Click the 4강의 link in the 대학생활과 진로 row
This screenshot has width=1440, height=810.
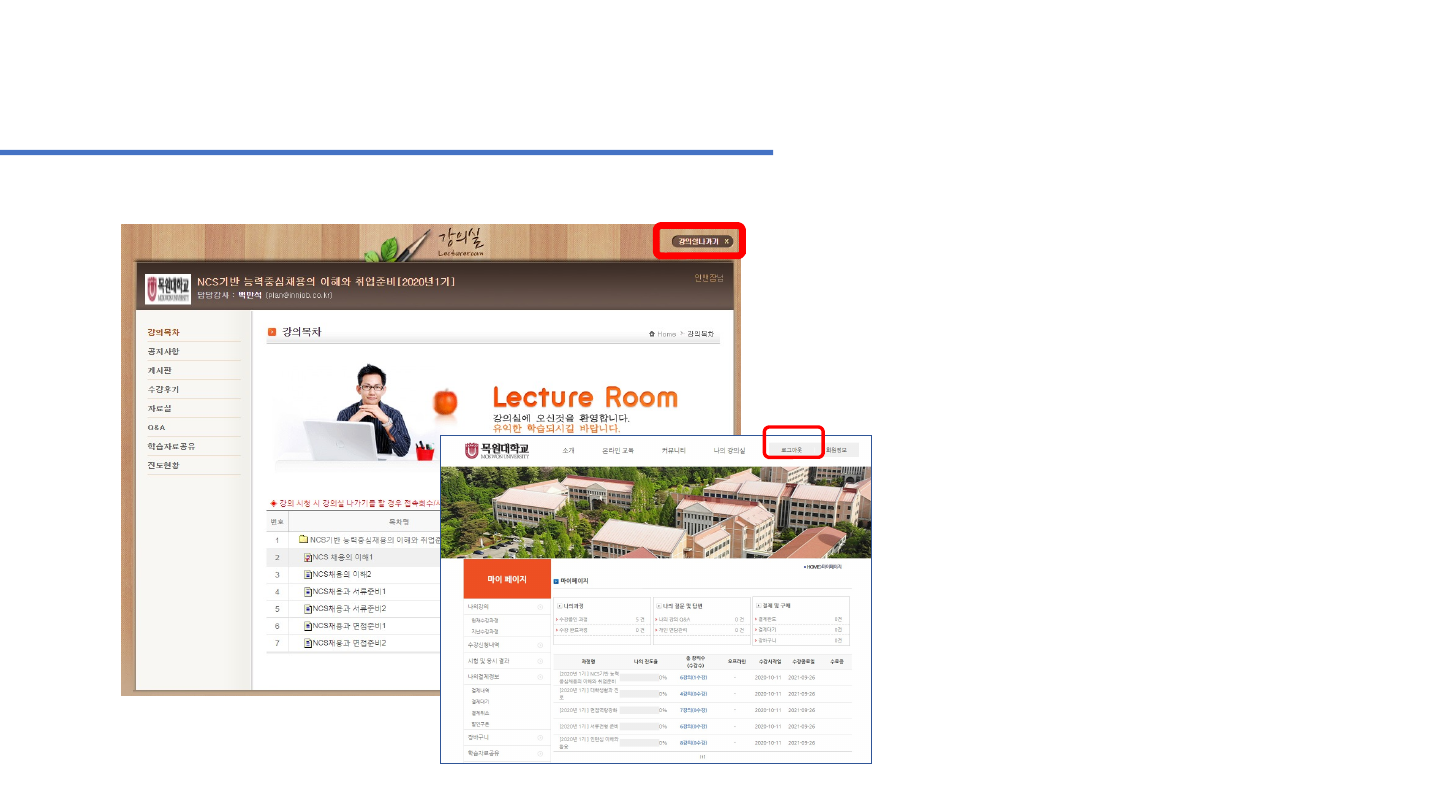(692, 693)
